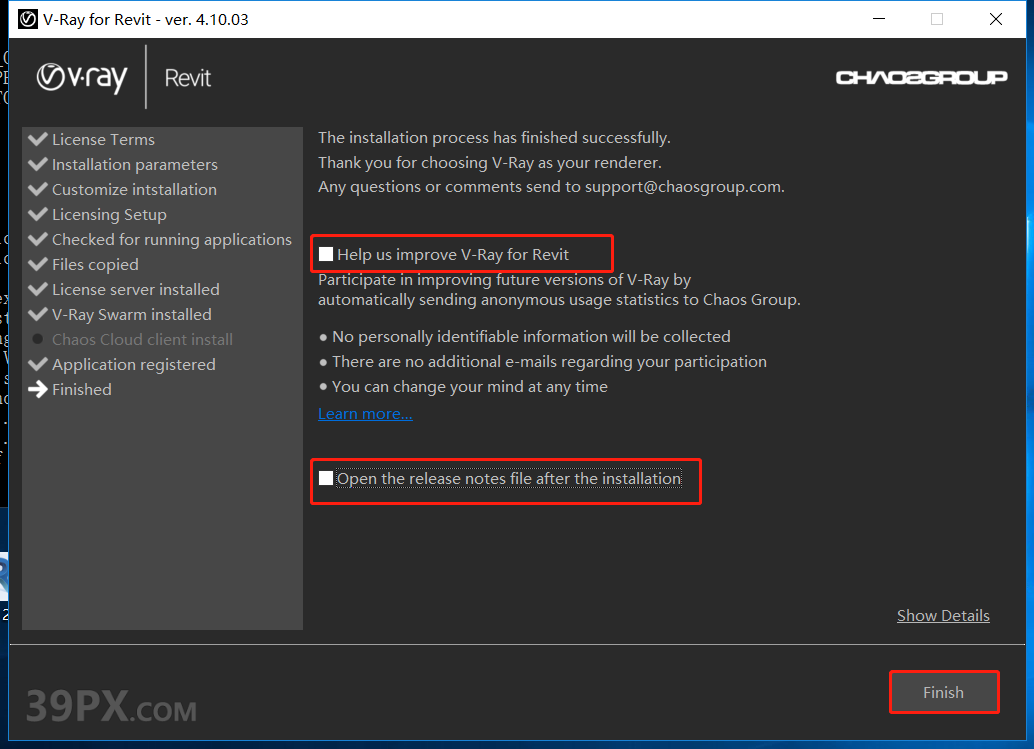Select the License Terms step
The width and height of the screenshot is (1034, 749).
pos(104,140)
